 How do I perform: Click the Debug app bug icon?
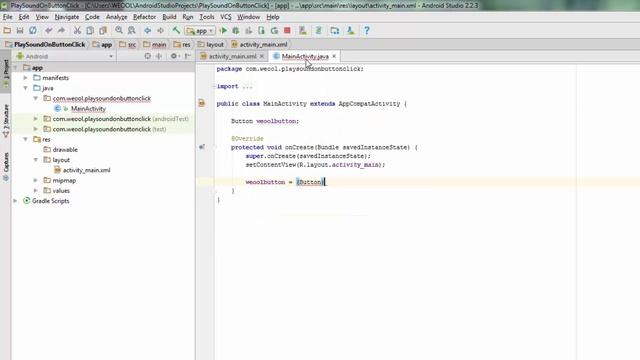236,31
